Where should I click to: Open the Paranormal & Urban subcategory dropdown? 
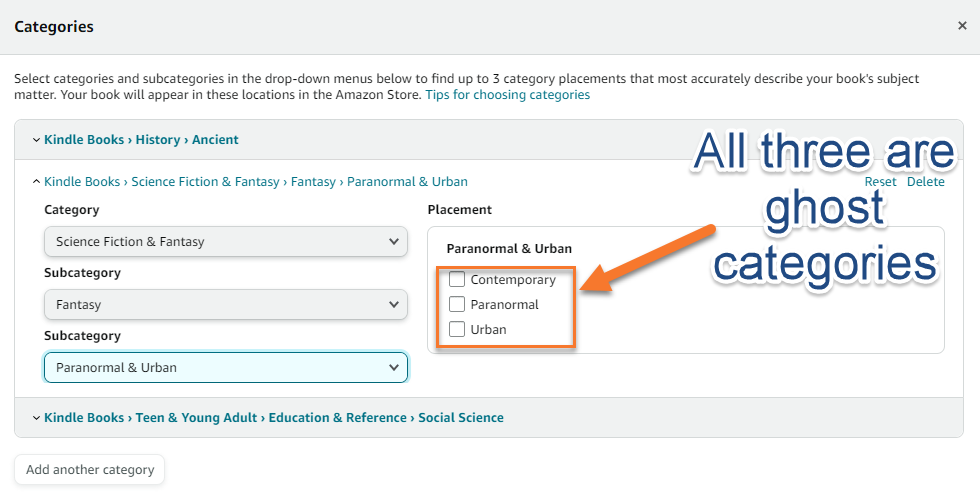point(226,367)
